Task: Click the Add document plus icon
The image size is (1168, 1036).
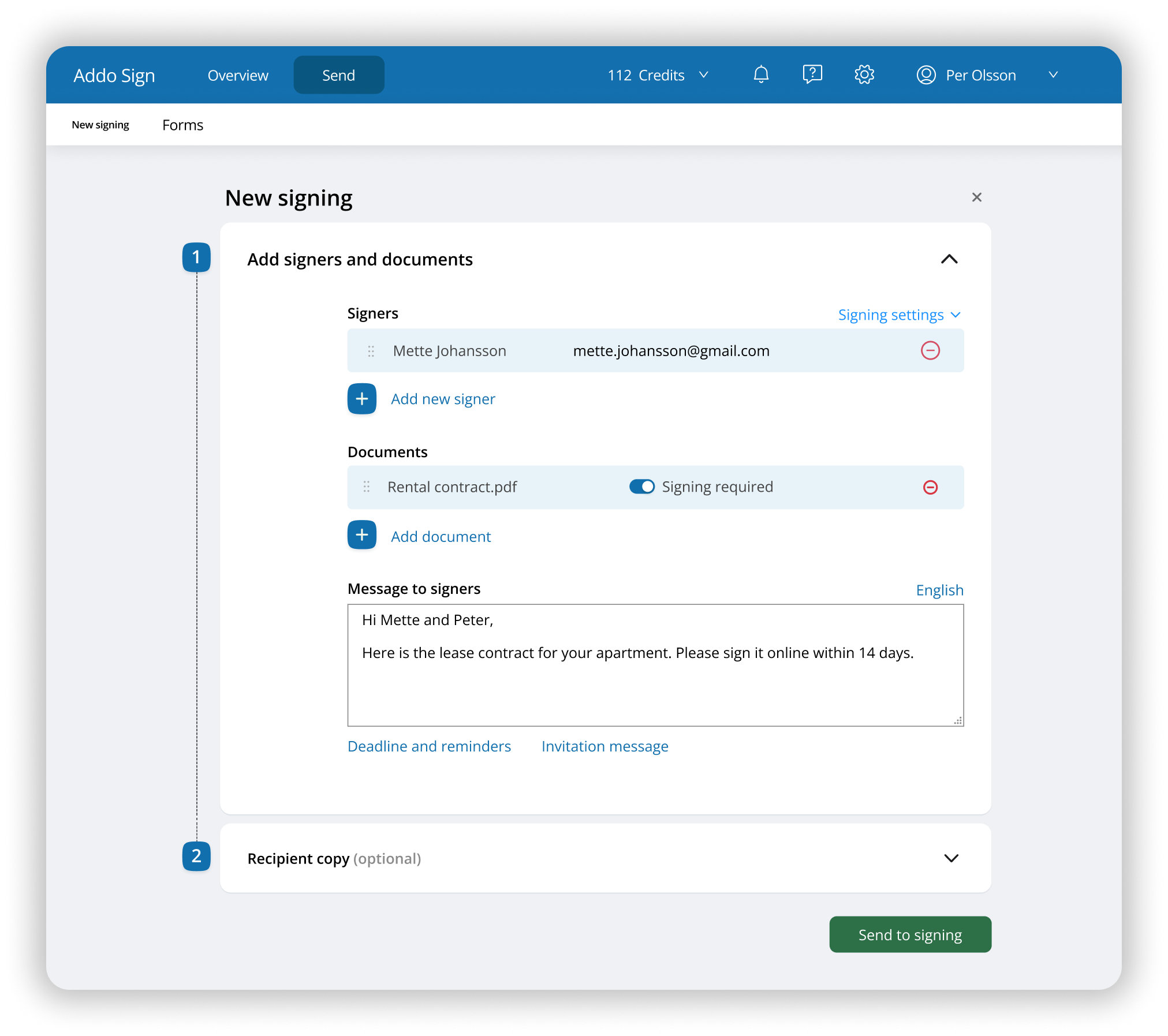Action: coord(361,536)
